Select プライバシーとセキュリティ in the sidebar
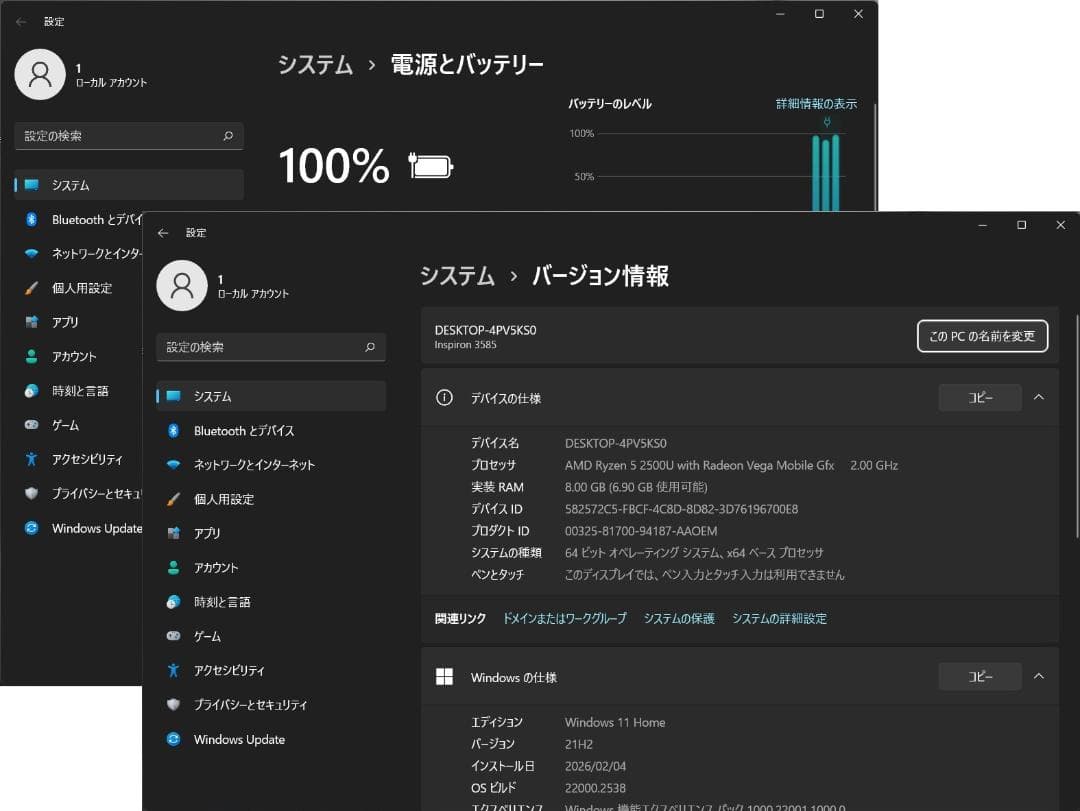1080x811 pixels. tap(252, 704)
